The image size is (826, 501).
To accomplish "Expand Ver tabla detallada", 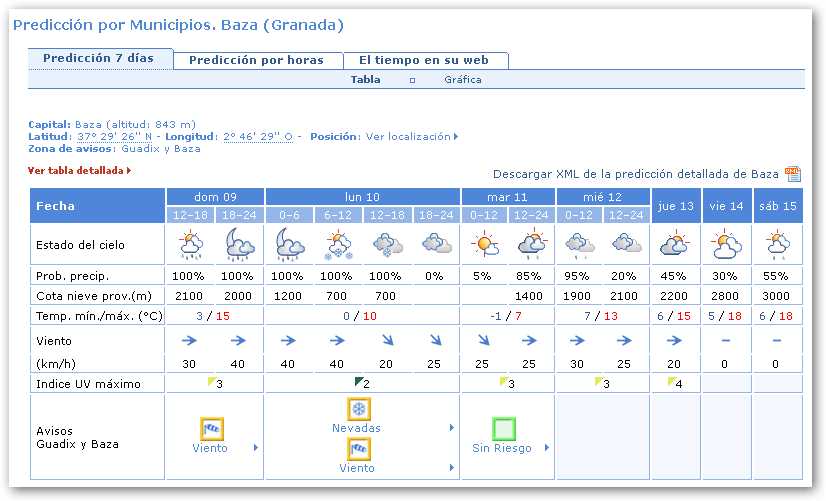I will 80,171.
